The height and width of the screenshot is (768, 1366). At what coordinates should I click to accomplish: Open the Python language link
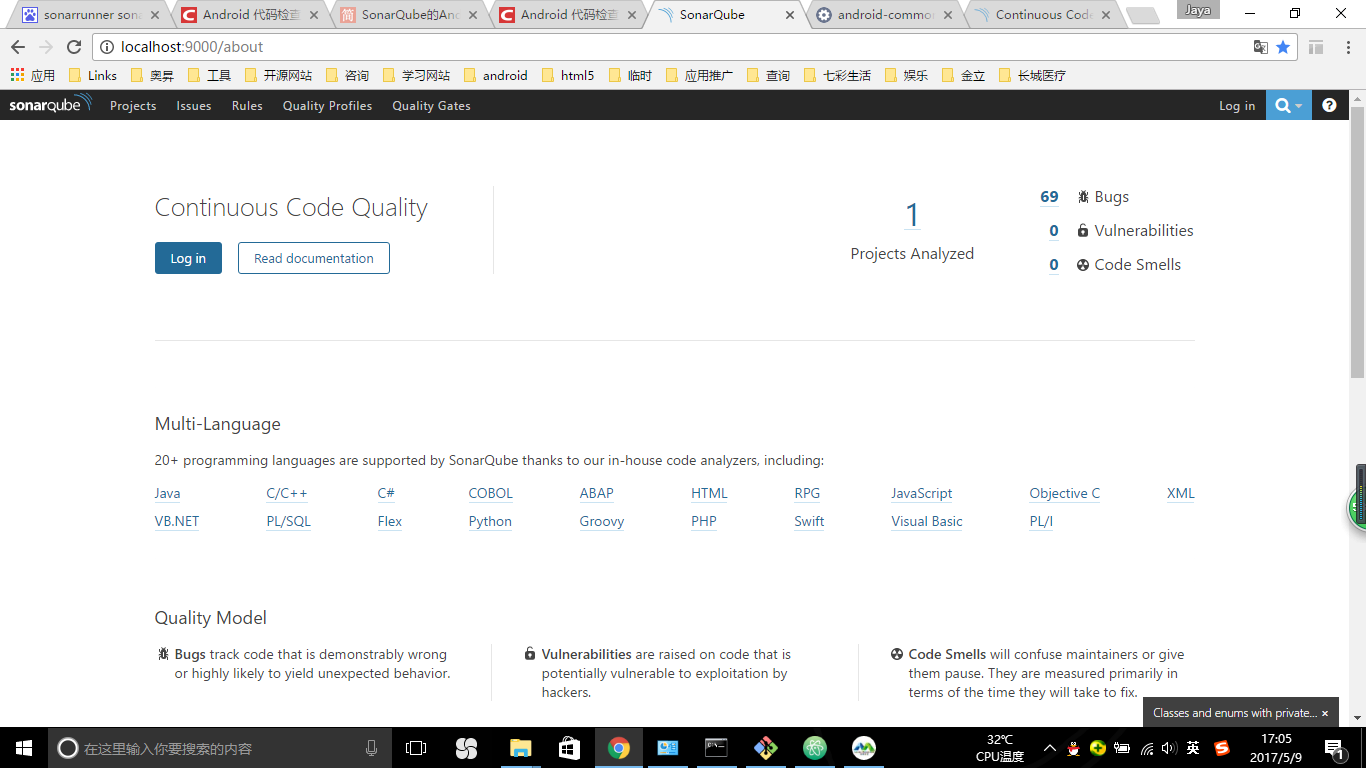pyautogui.click(x=490, y=521)
